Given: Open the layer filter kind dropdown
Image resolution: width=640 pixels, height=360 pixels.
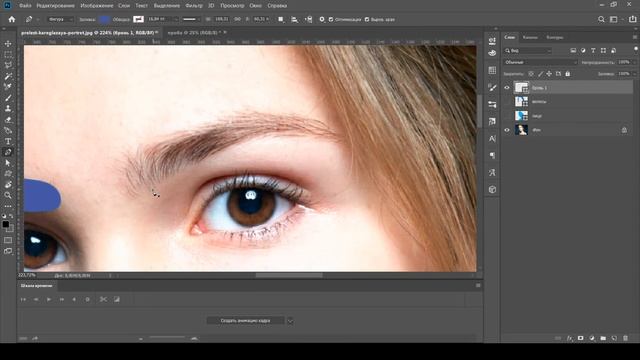Looking at the screenshot, I should point(528,51).
